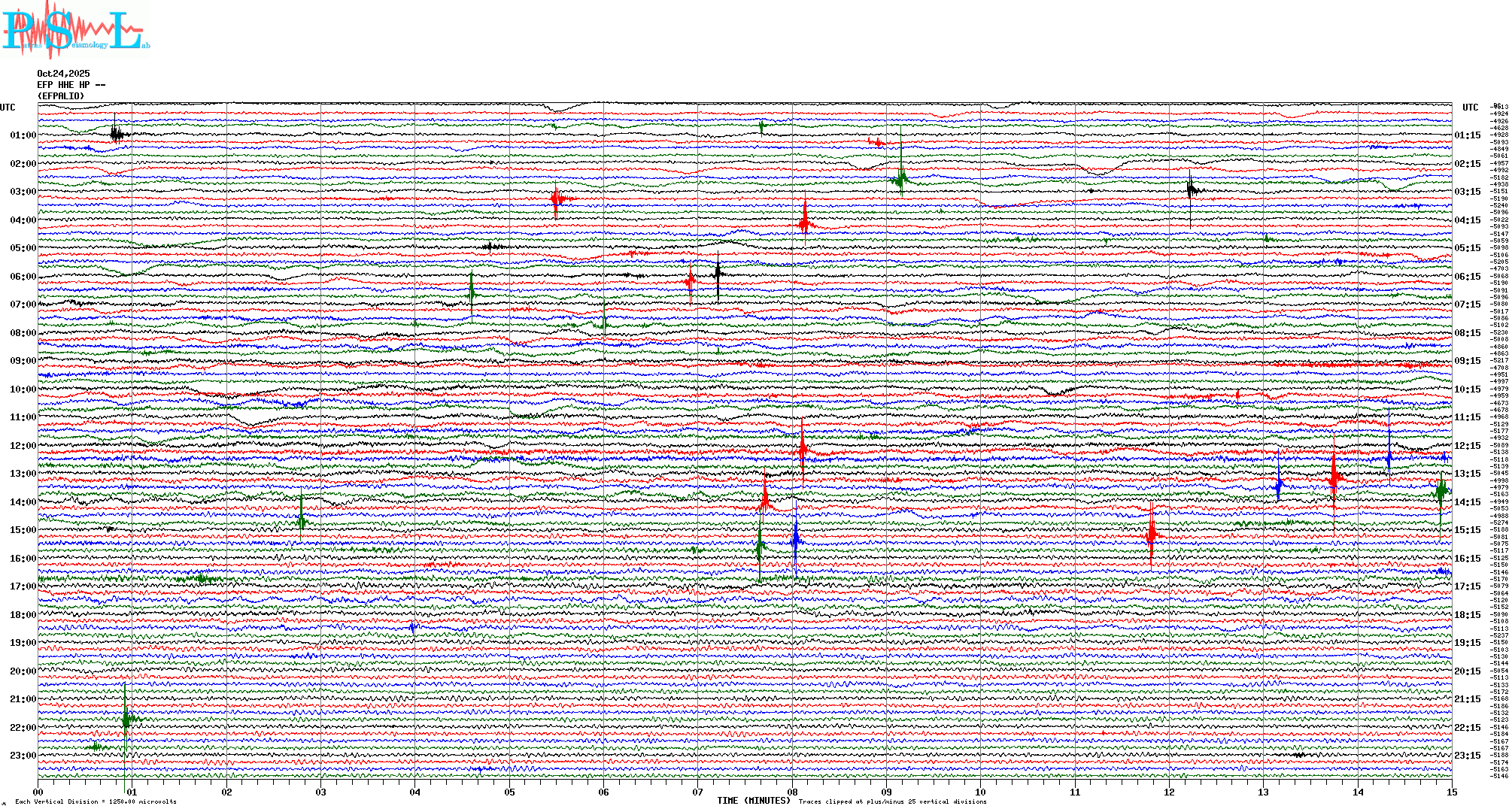The width and height of the screenshot is (1512, 812).
Task: Click the vertical division microvolts note
Action: click(96, 801)
